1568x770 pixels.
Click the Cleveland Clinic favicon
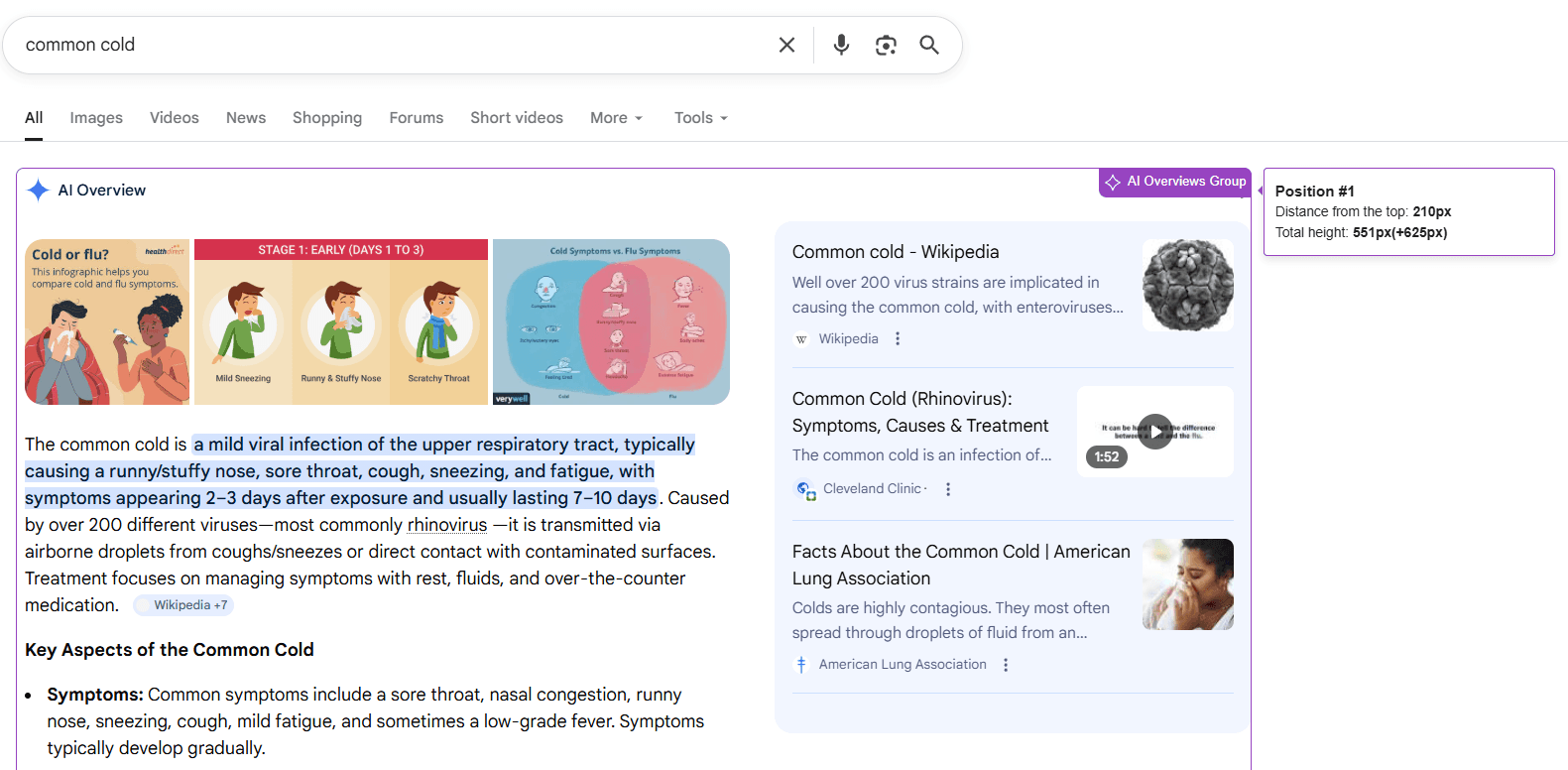tap(806, 489)
